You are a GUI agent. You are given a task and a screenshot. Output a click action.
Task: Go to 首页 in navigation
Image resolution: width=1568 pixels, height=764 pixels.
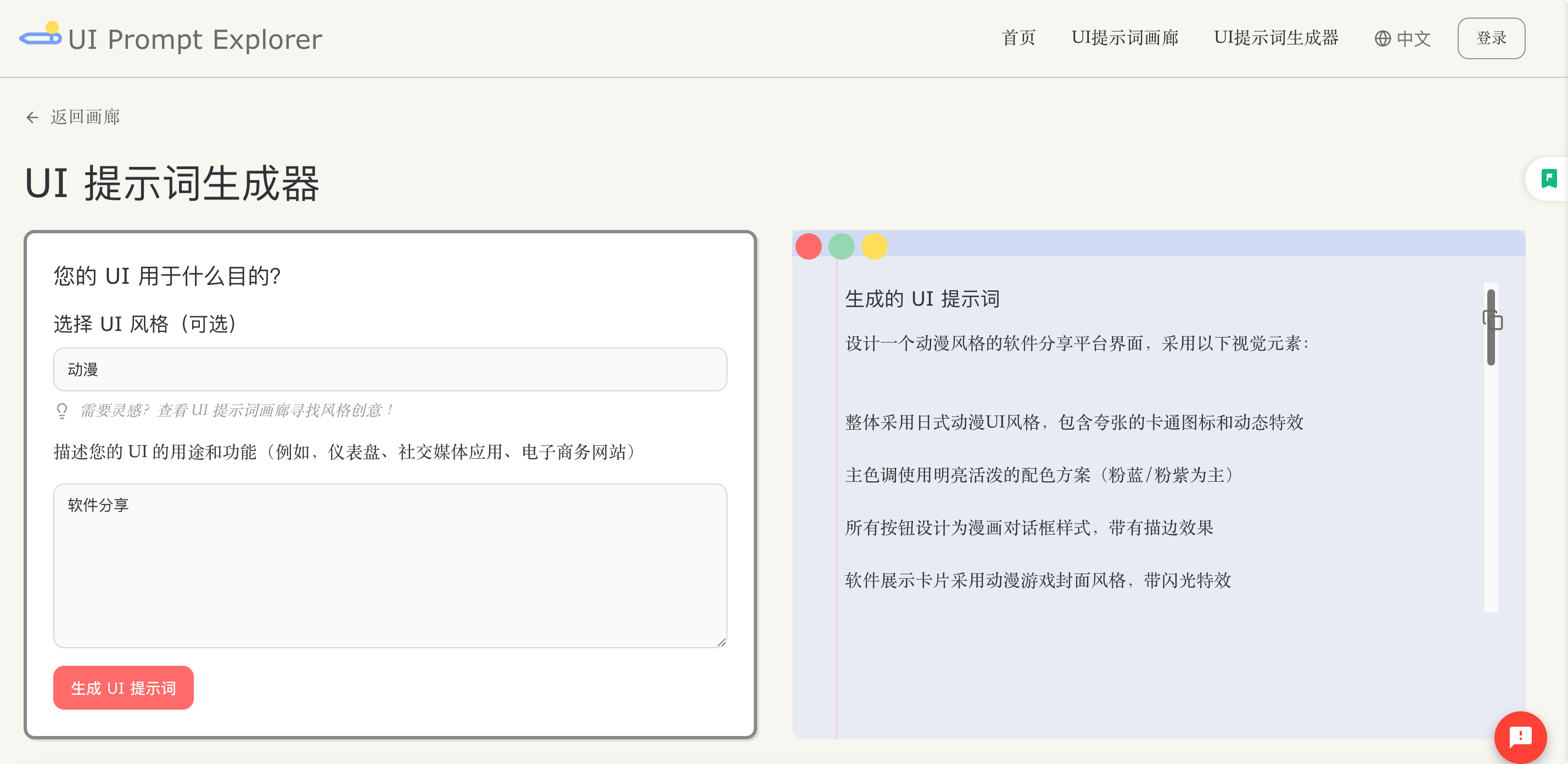[x=1018, y=38]
